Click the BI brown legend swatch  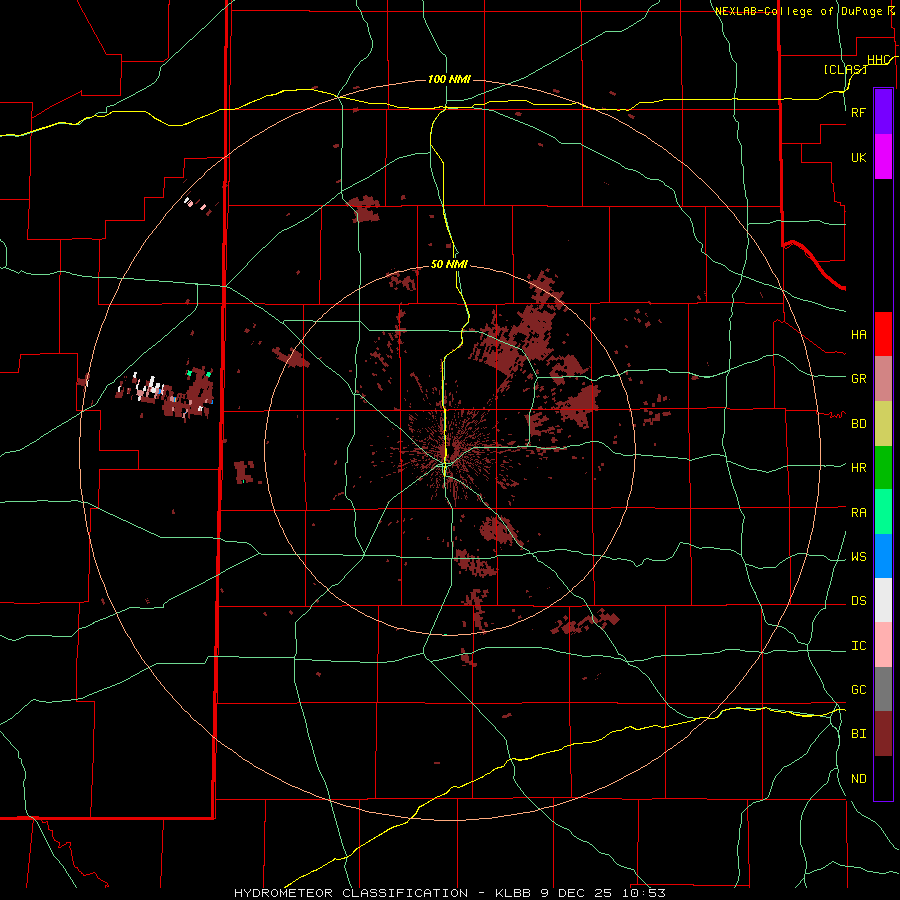coord(883,734)
